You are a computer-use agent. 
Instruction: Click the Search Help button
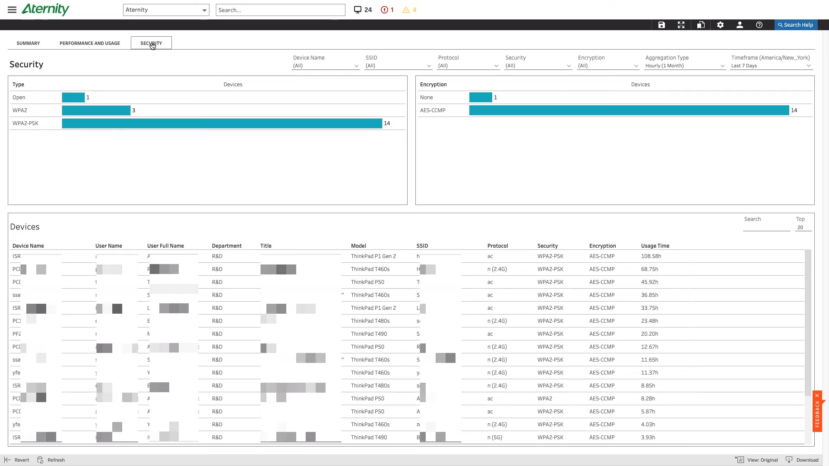click(795, 25)
